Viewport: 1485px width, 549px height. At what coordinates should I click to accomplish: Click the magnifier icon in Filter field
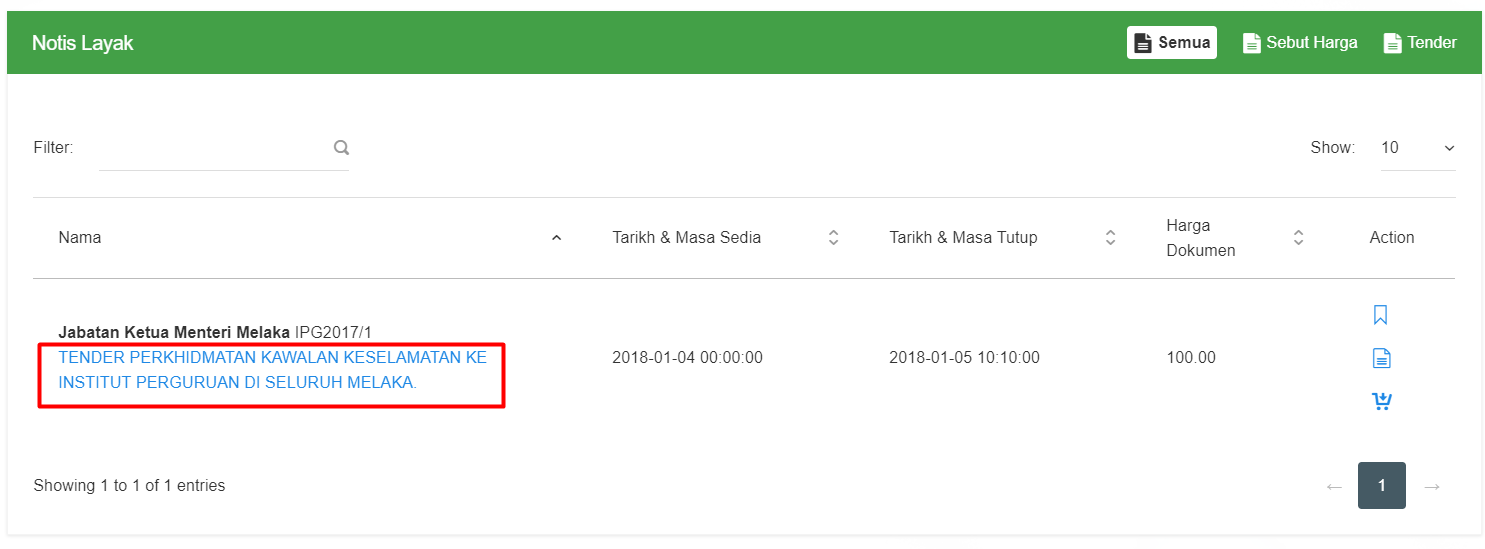pos(341,148)
